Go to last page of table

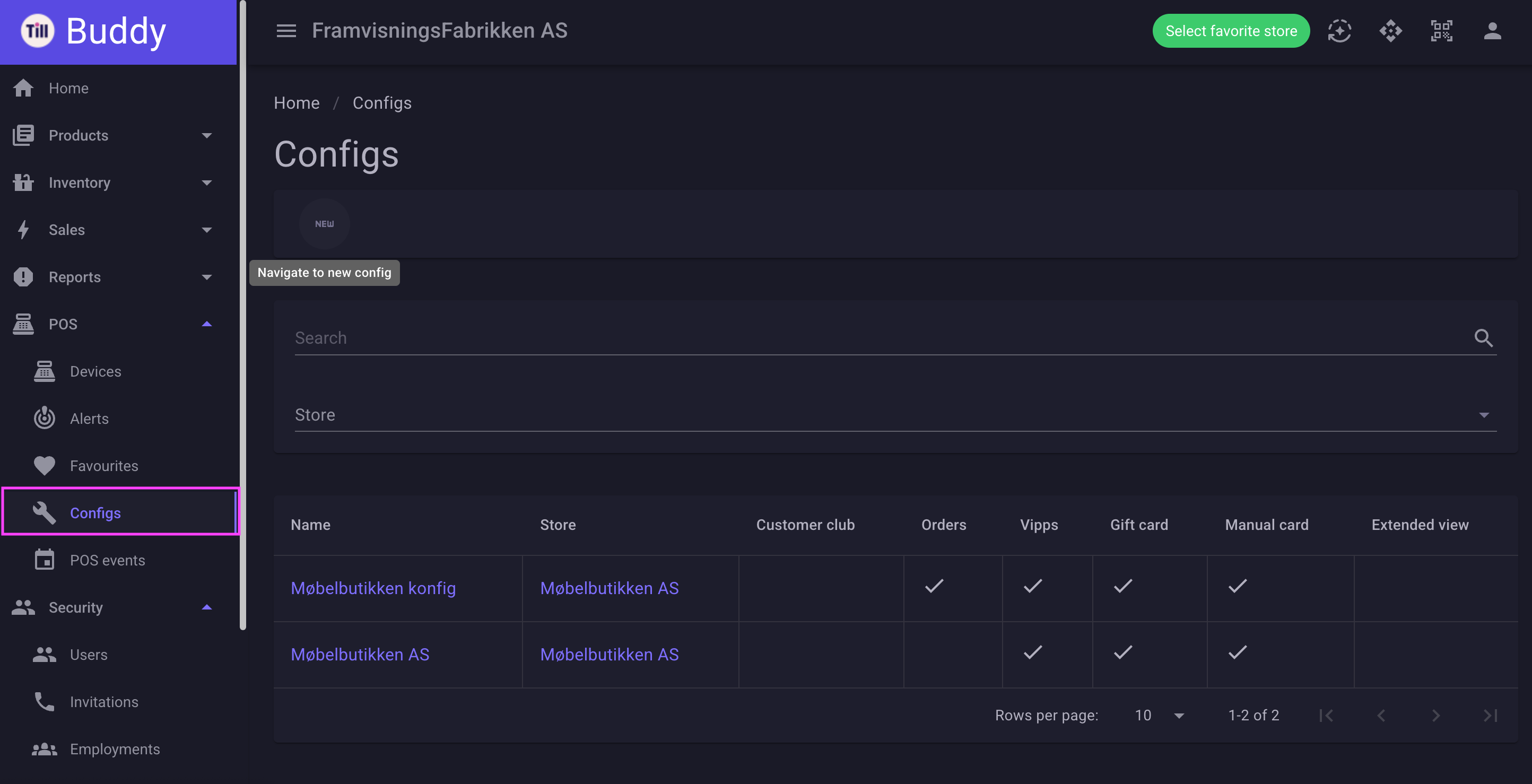click(x=1490, y=716)
